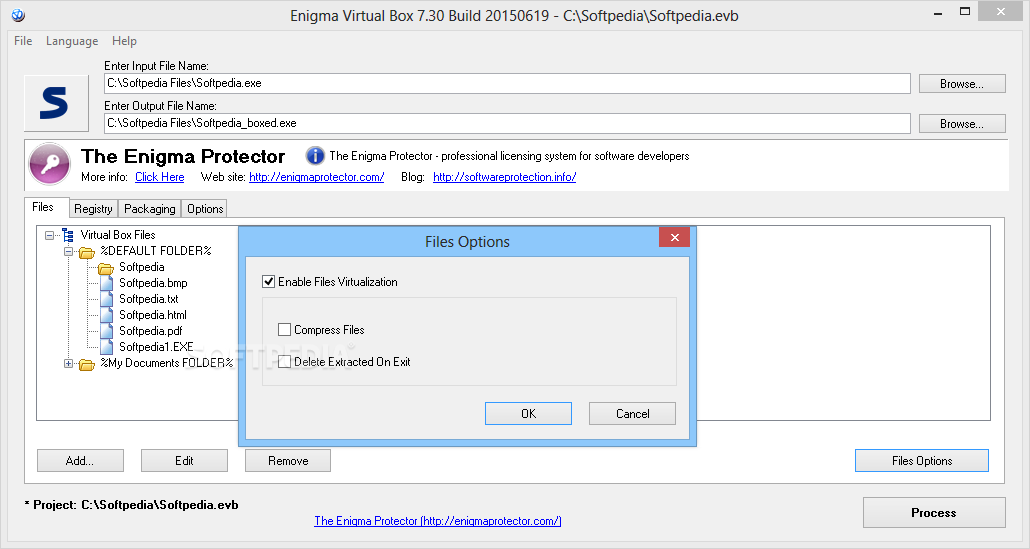1030x549 pixels.
Task: Expand the %My Documents FOLDER% node
Action: [68, 363]
